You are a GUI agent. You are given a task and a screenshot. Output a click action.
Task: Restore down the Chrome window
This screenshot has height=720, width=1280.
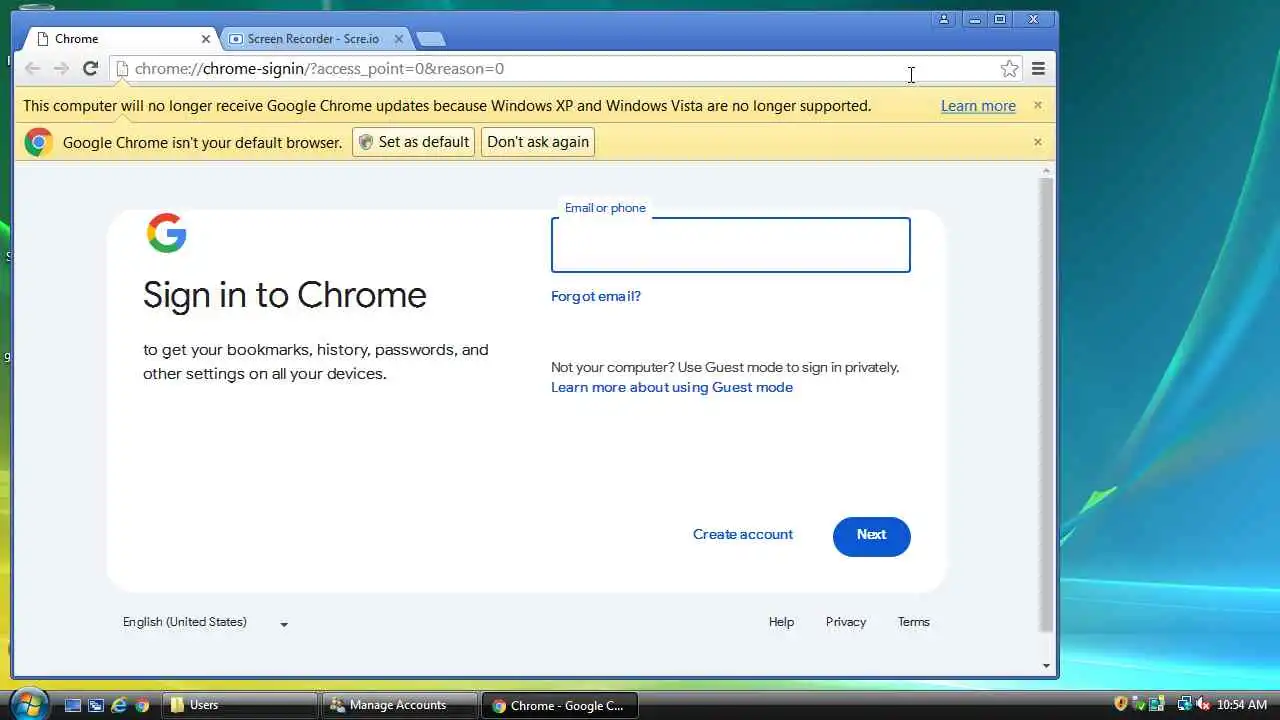coord(1000,19)
